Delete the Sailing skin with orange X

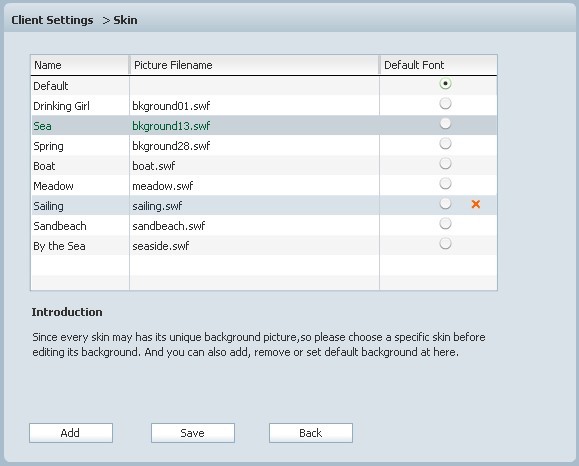[476, 204]
